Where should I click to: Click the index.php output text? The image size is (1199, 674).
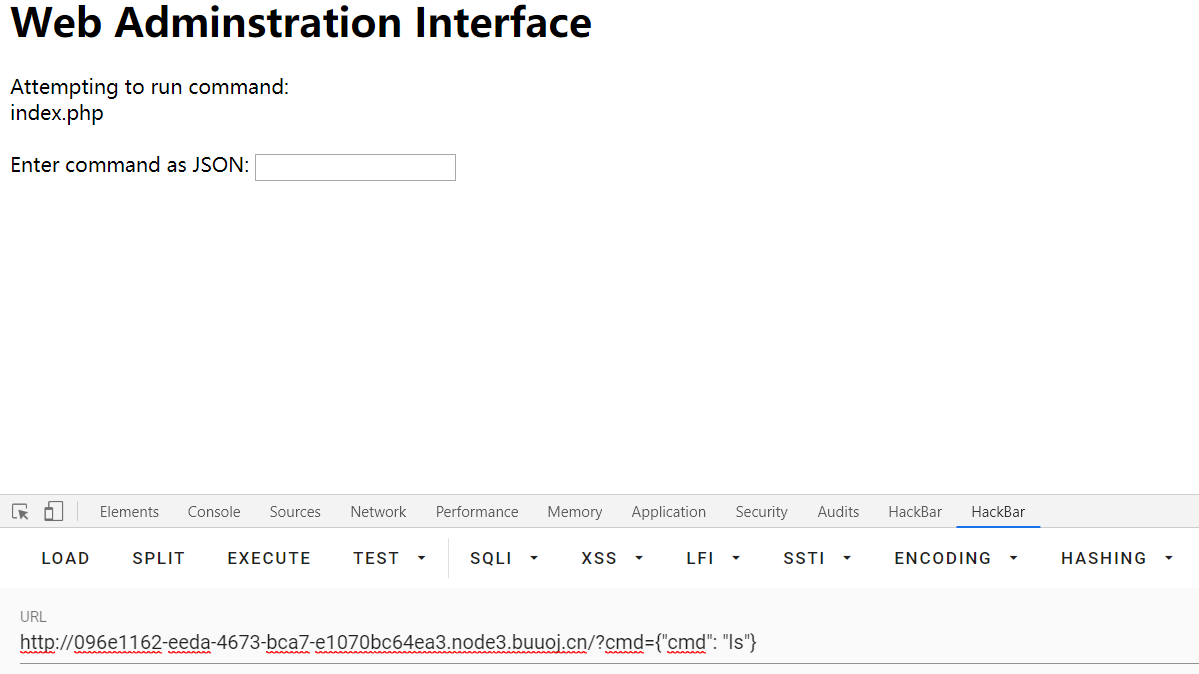[x=57, y=113]
